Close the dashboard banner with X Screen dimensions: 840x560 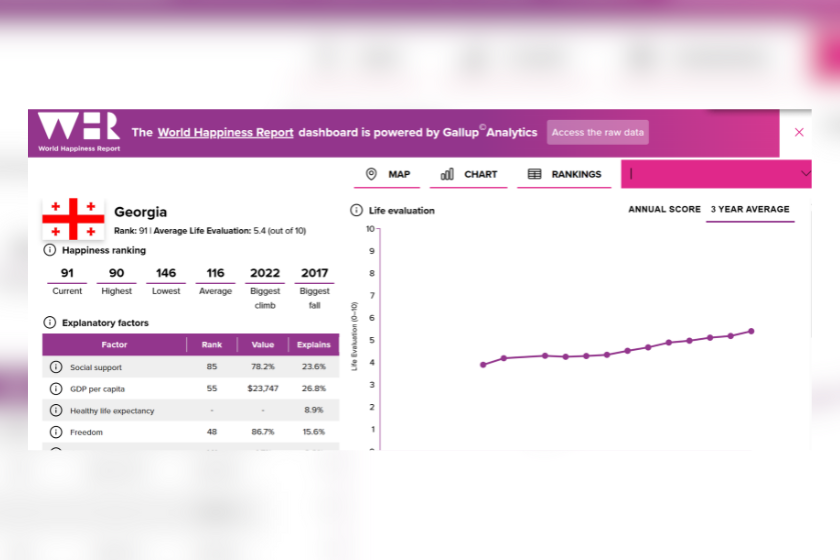799,132
